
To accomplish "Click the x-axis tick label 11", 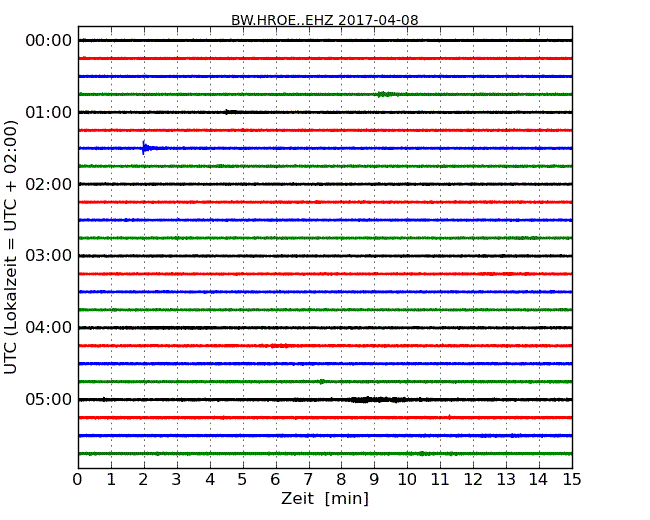I will click(x=440, y=480).
